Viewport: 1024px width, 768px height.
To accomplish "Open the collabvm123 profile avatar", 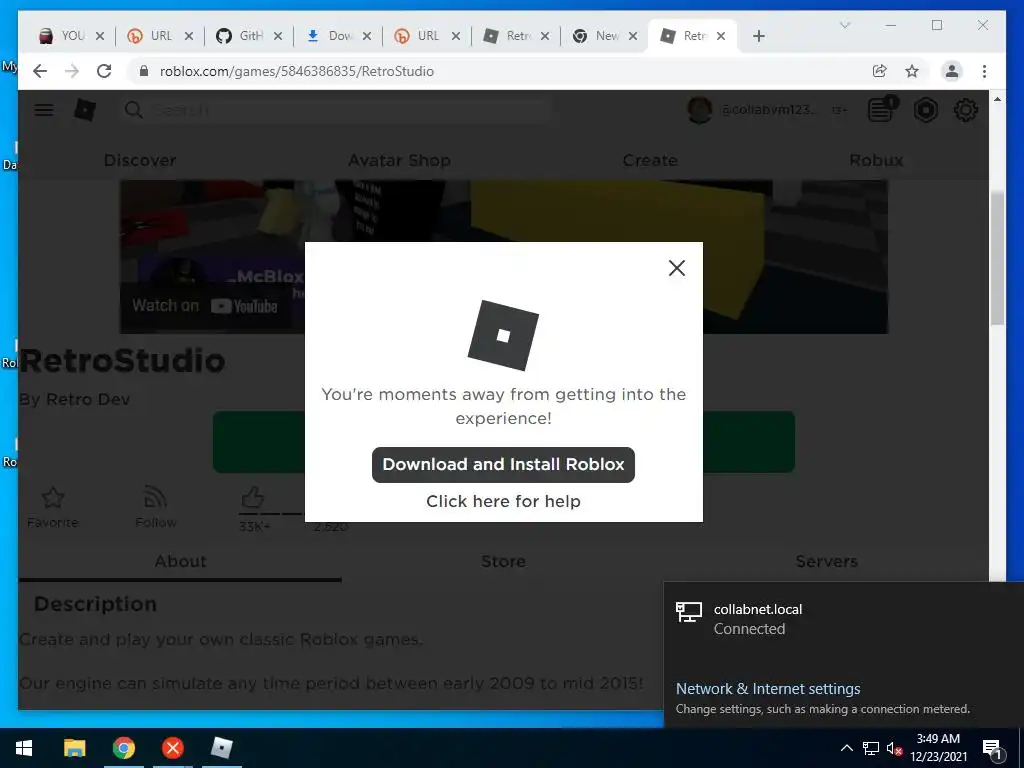I will [699, 110].
